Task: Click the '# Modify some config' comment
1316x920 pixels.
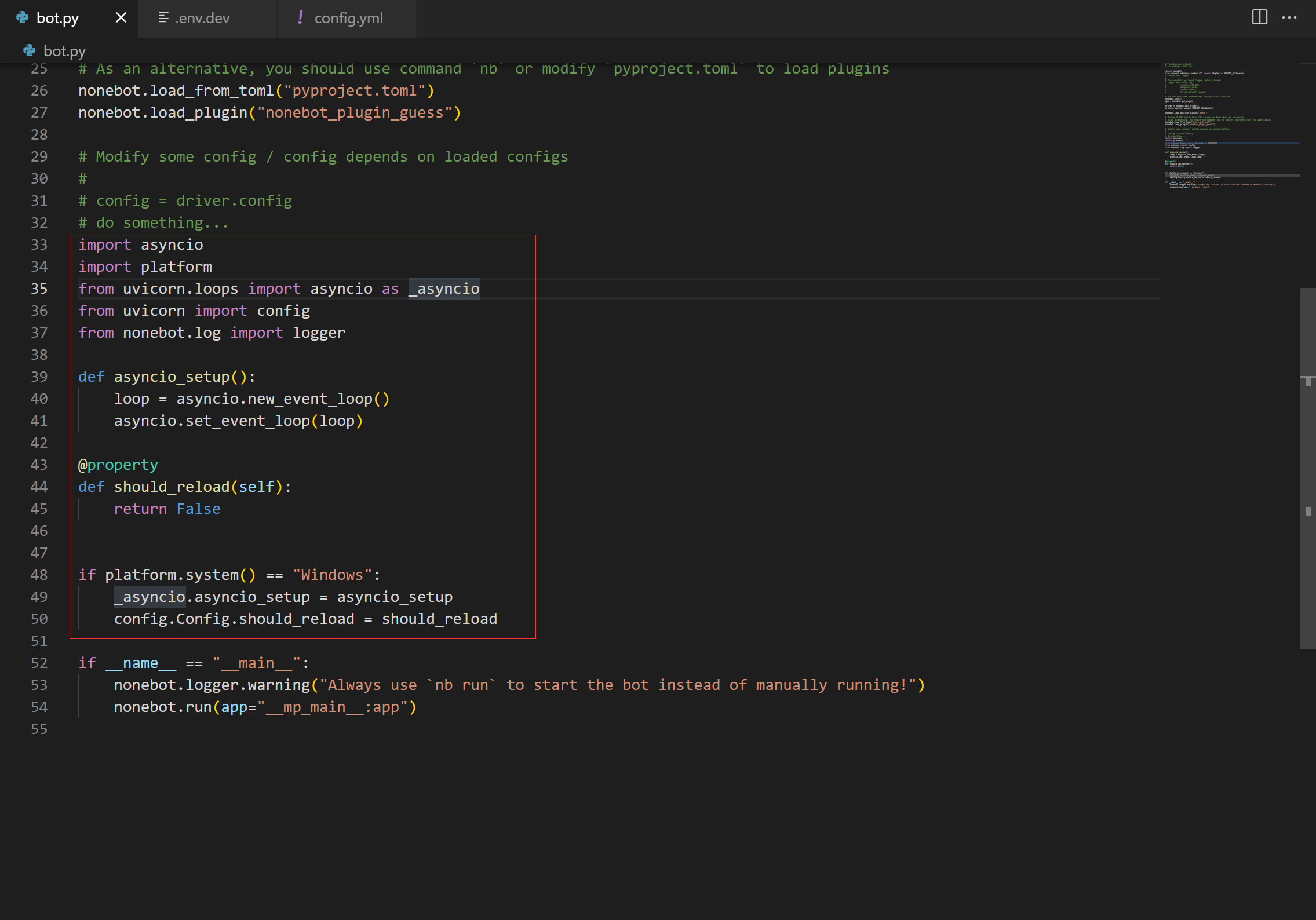Action: [x=323, y=156]
